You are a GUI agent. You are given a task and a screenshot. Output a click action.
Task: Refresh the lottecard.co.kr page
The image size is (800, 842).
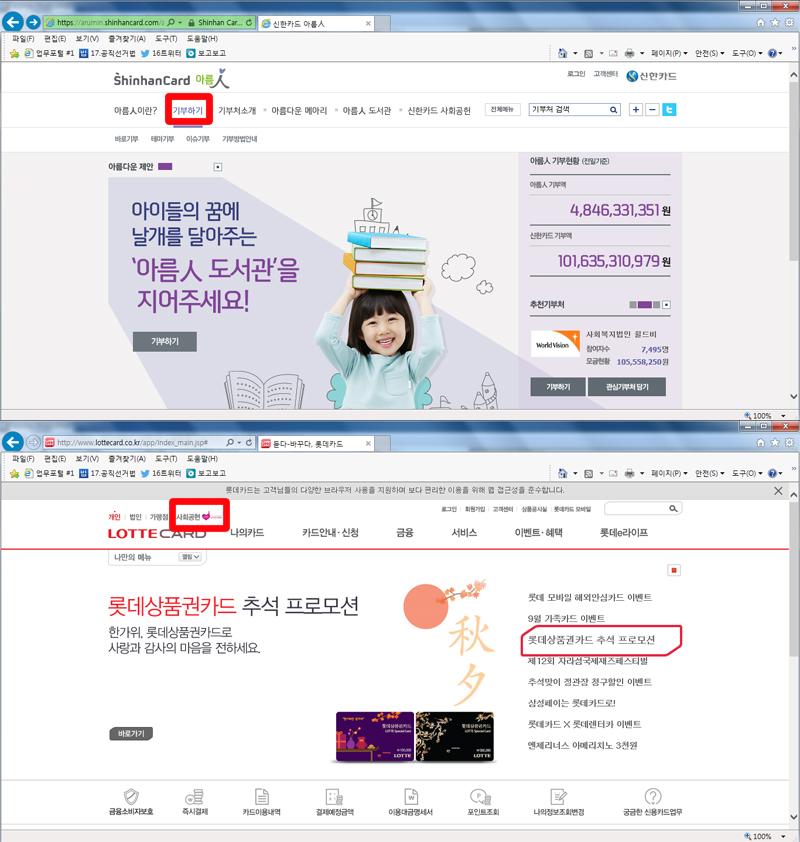coord(249,442)
